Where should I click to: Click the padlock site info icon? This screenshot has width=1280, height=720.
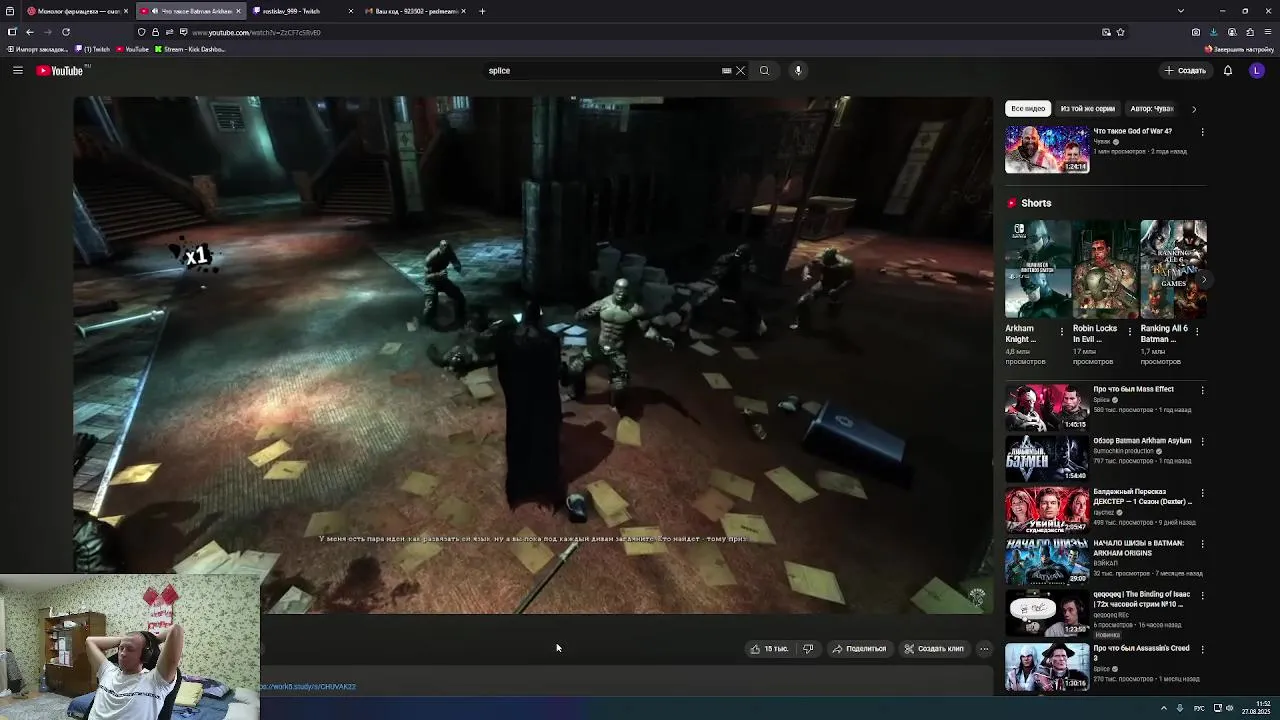155,32
